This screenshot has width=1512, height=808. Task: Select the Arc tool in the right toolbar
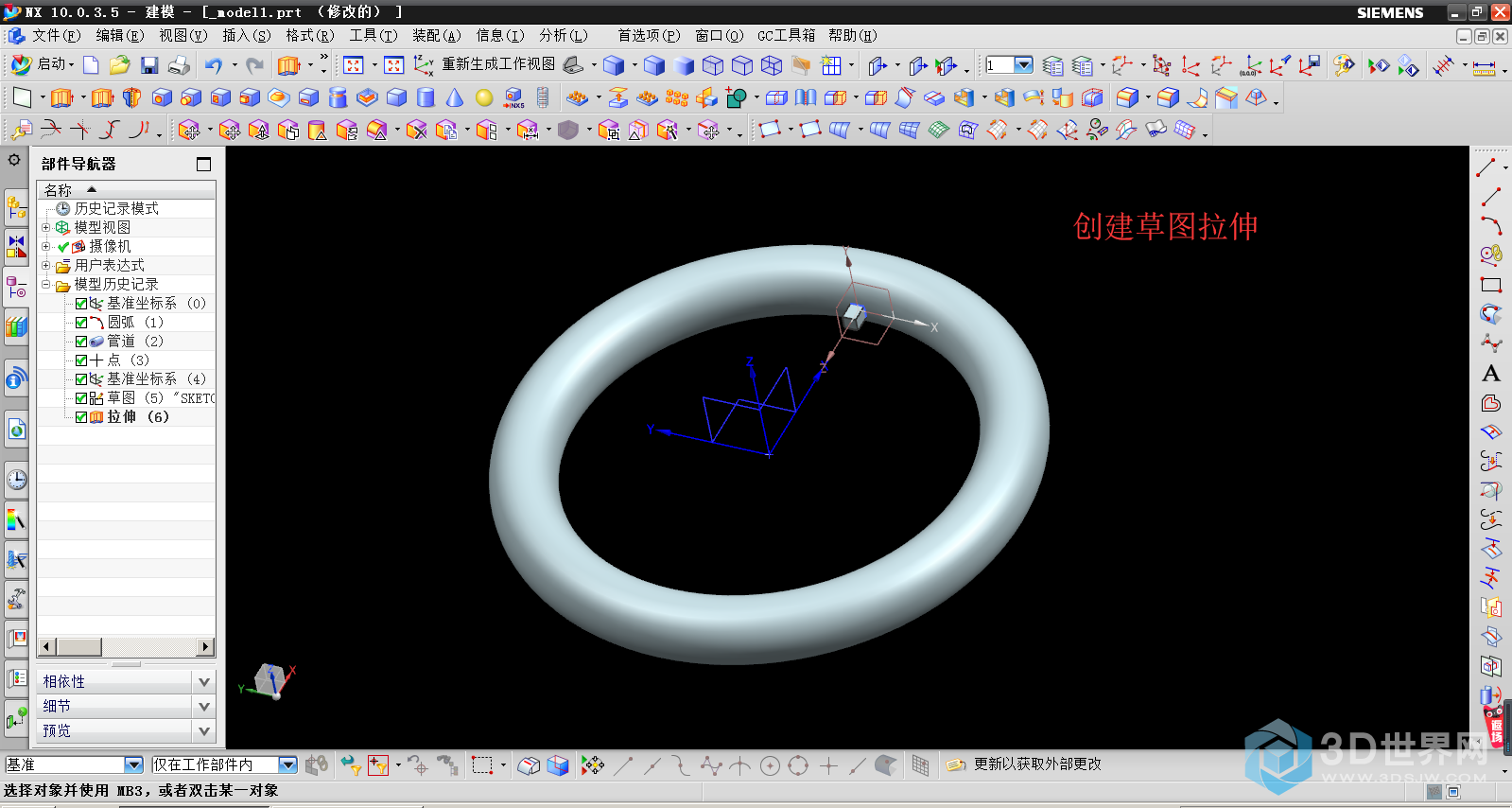coord(1491,226)
